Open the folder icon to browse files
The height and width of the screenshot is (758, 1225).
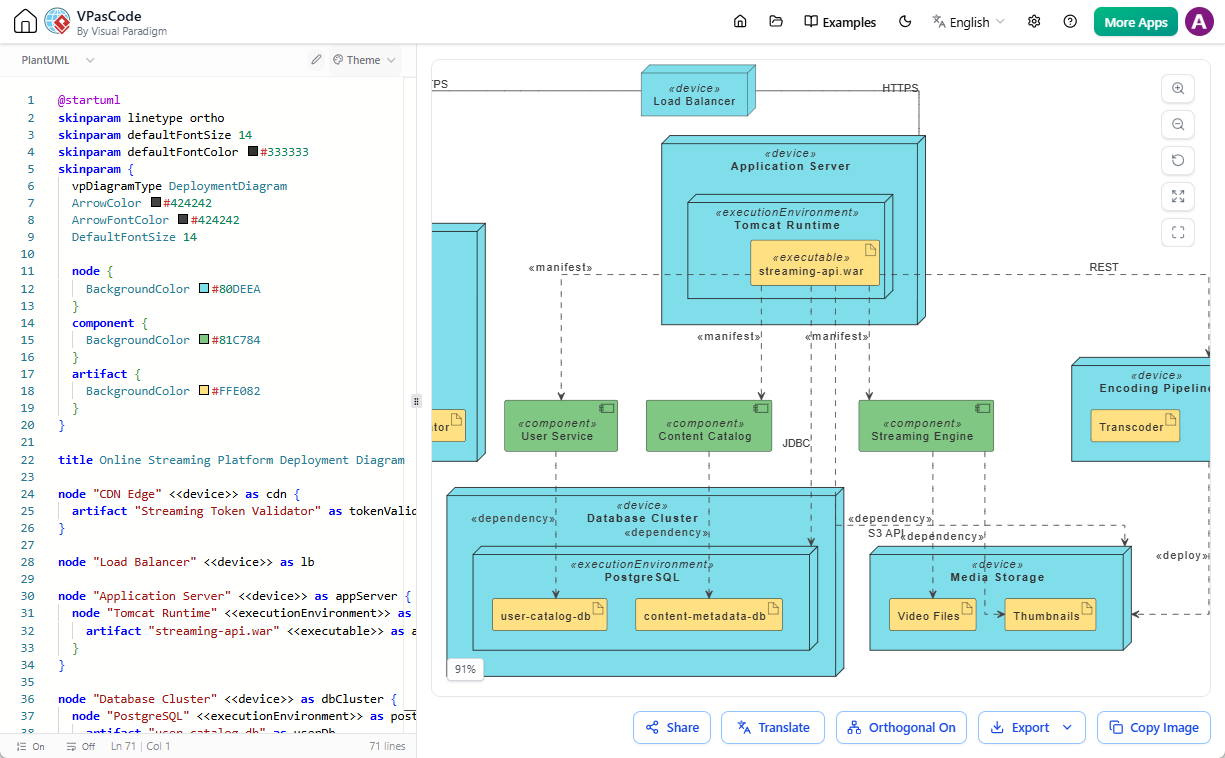(776, 22)
